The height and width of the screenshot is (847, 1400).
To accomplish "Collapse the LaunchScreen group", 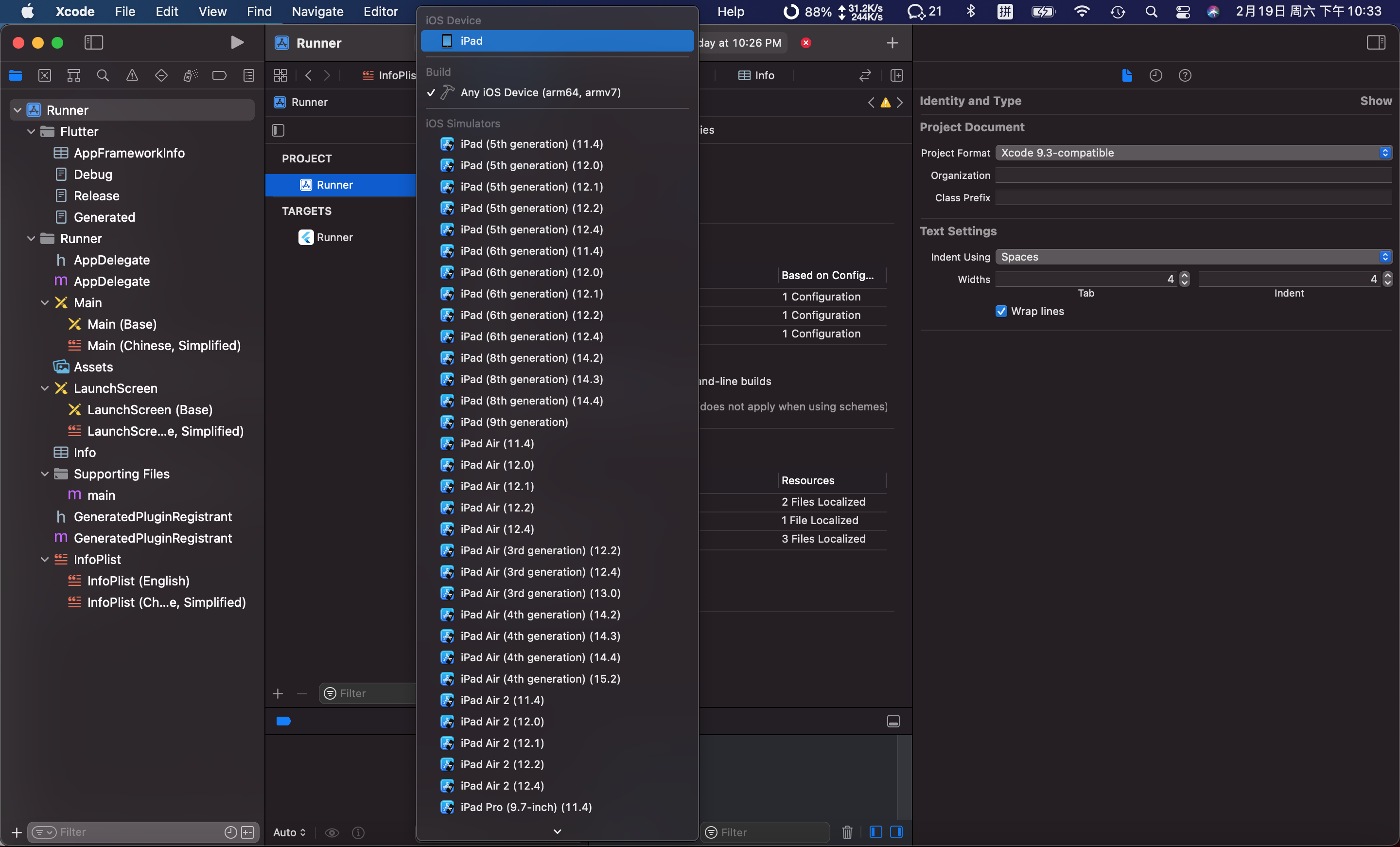I will point(45,388).
